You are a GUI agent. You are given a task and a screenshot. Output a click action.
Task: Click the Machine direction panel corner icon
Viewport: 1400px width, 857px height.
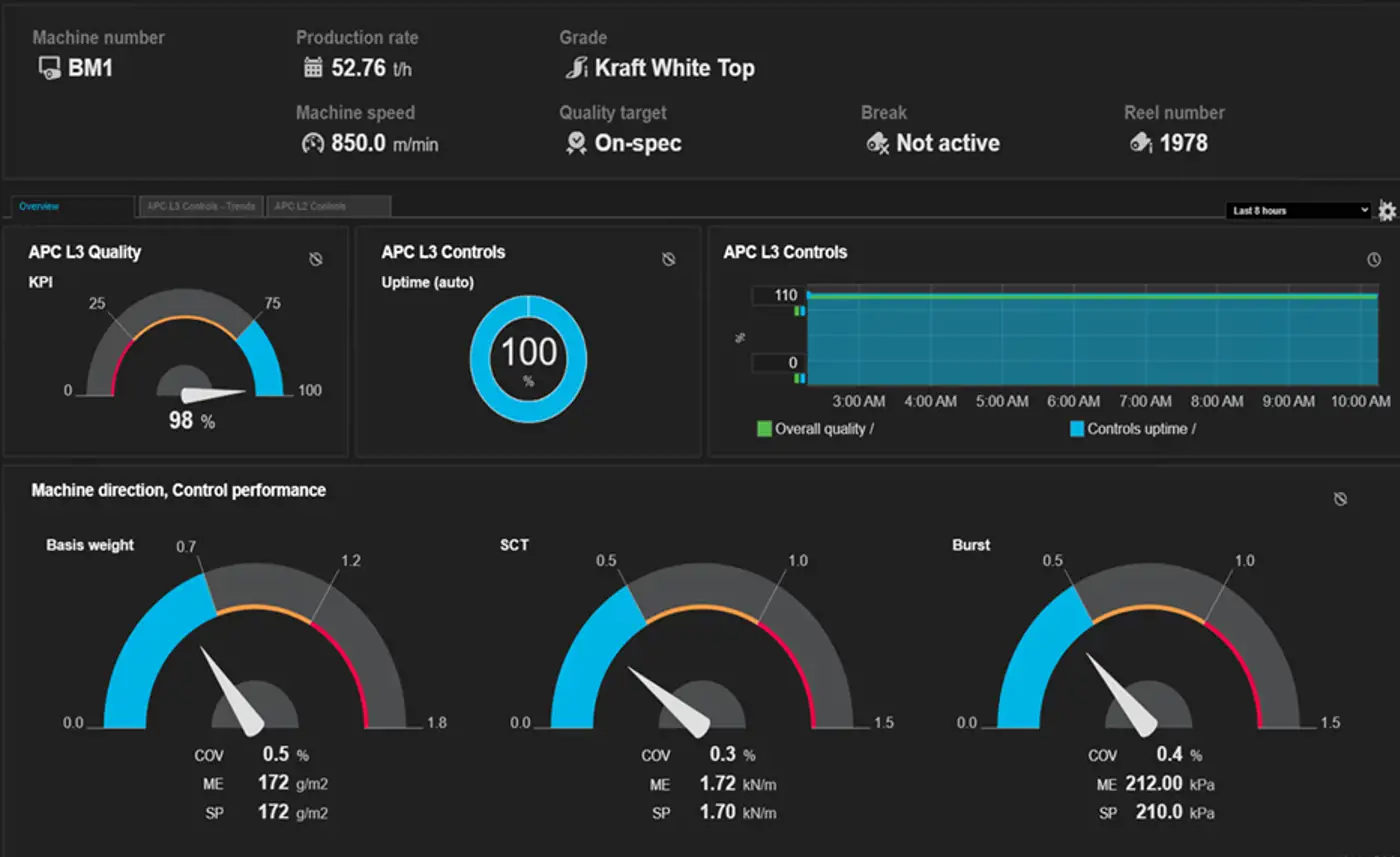(x=1341, y=499)
